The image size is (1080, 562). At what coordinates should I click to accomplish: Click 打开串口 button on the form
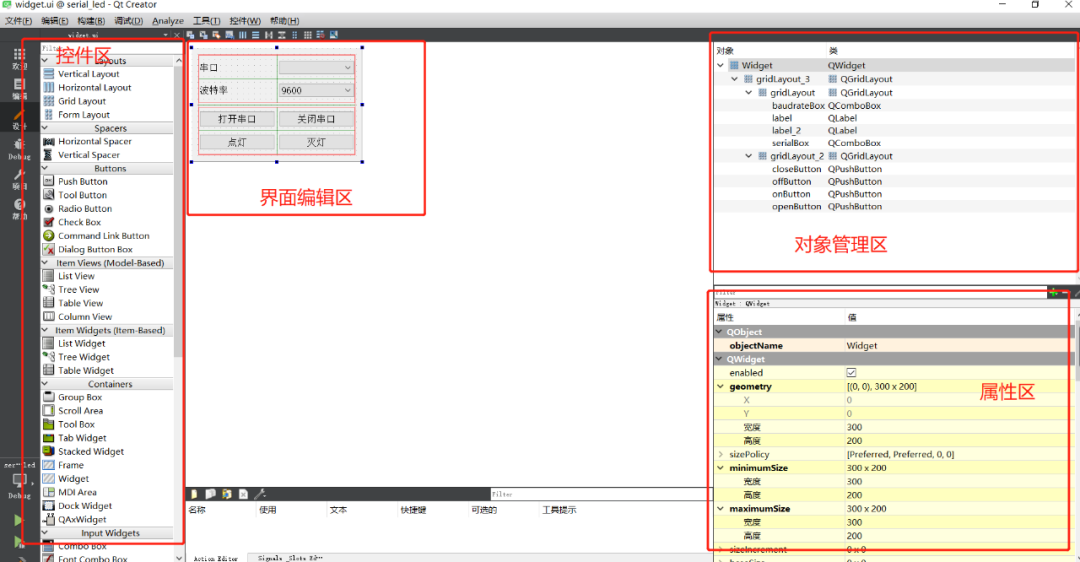pyautogui.click(x=237, y=119)
